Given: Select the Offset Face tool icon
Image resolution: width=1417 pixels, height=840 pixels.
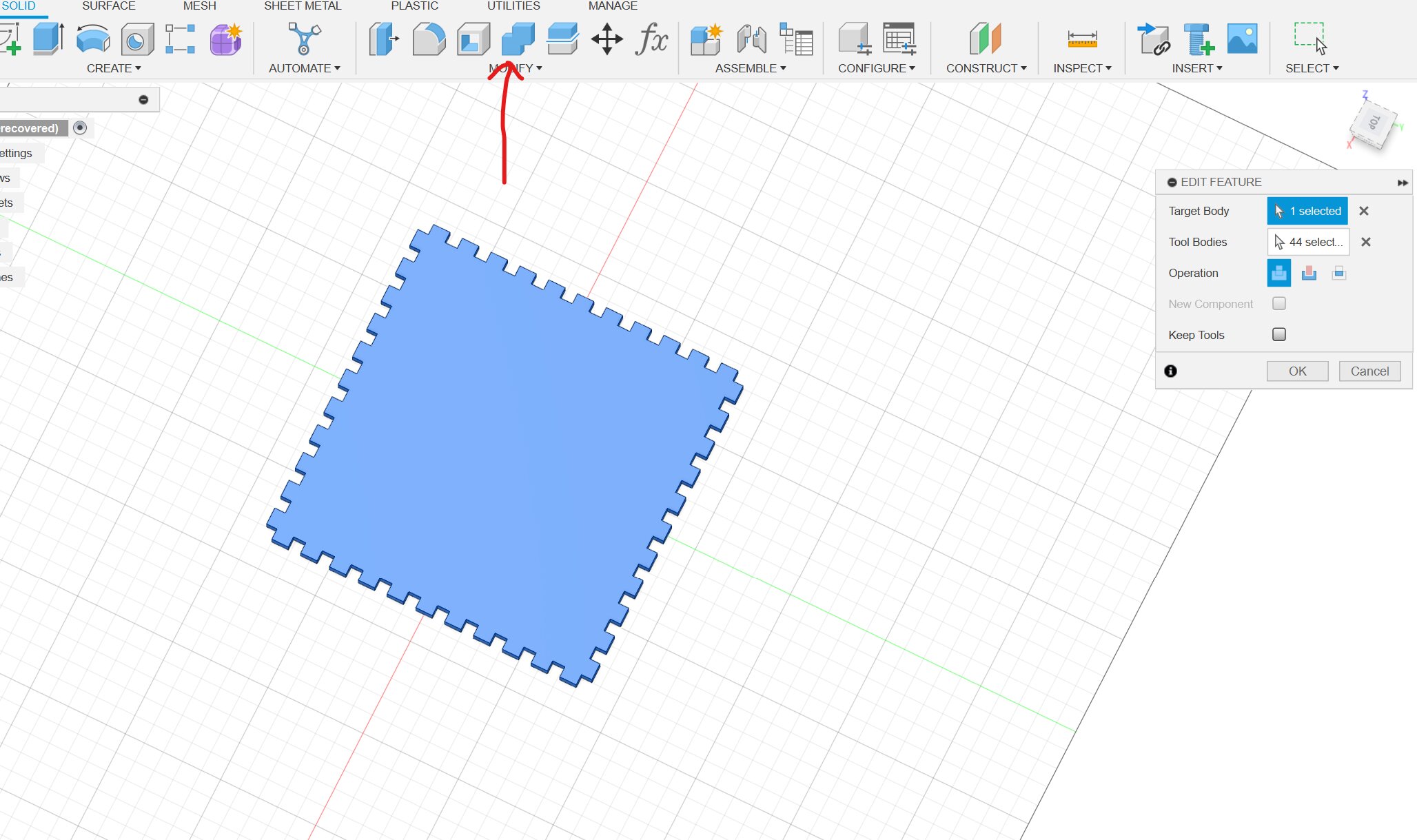Looking at the screenshot, I should tap(562, 39).
